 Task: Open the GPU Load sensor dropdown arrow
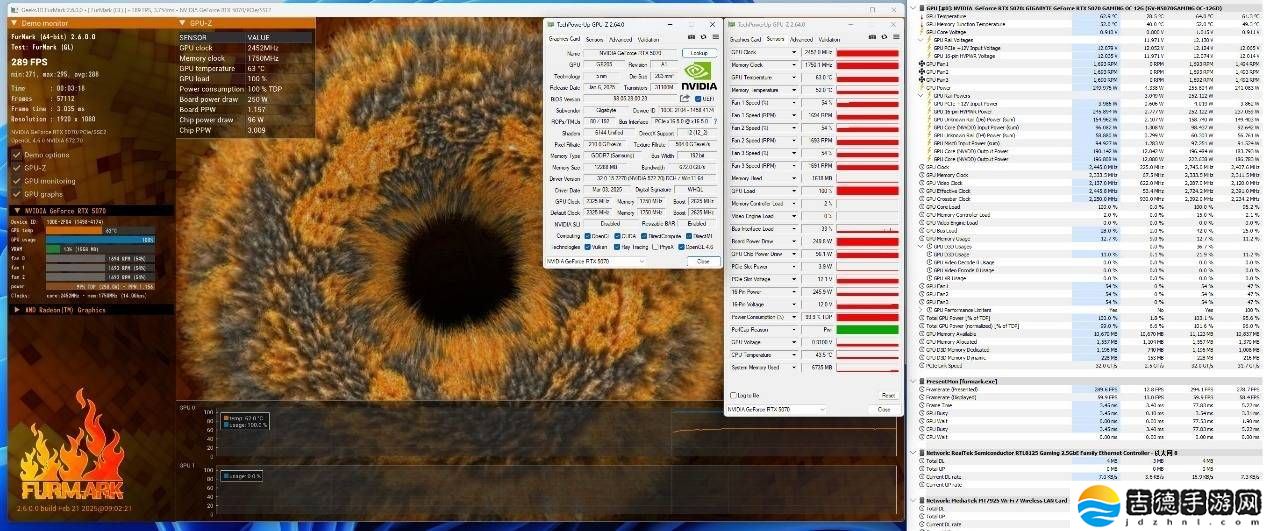tap(795, 190)
